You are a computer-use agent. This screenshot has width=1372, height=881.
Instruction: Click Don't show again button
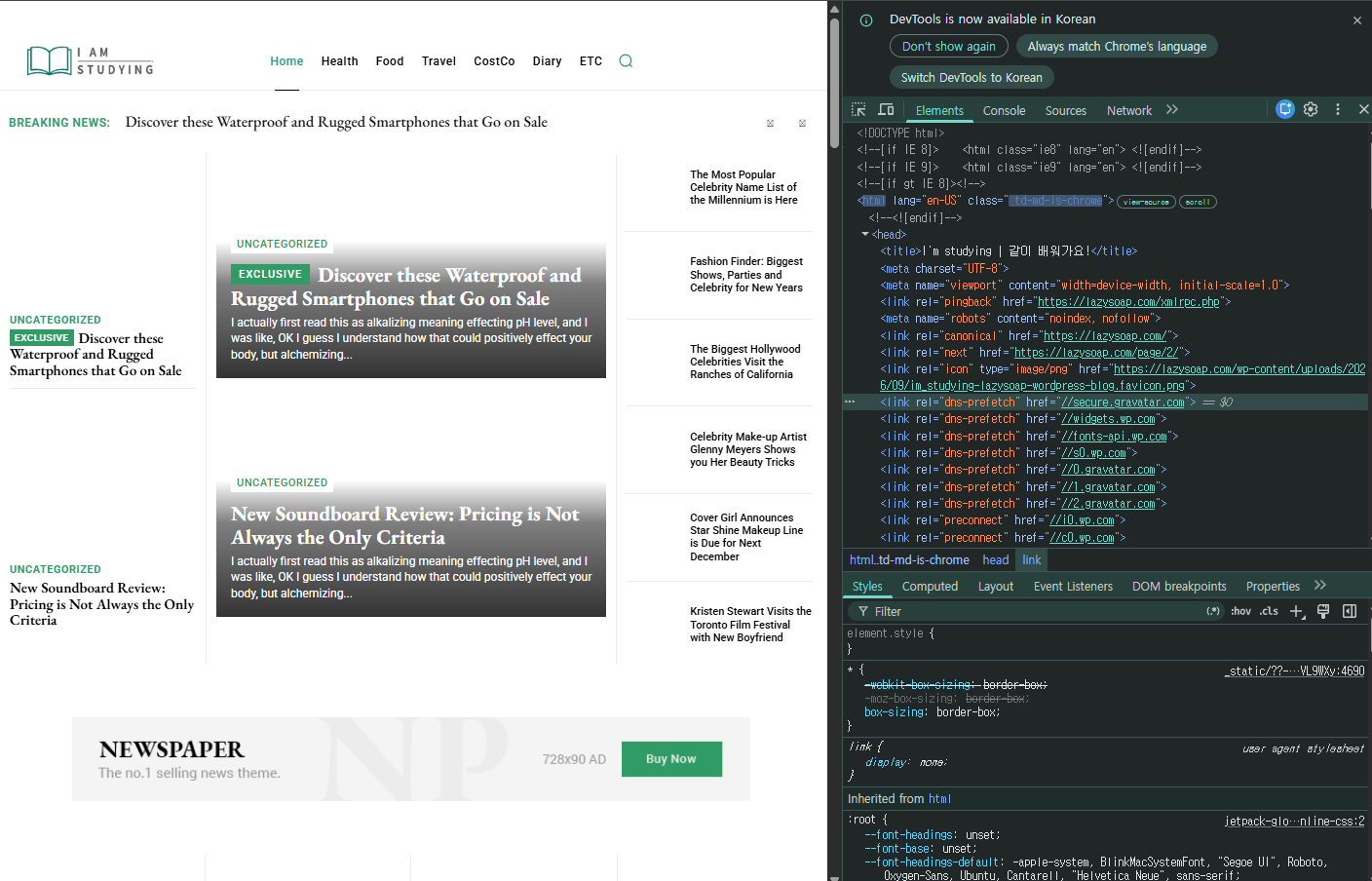(949, 46)
